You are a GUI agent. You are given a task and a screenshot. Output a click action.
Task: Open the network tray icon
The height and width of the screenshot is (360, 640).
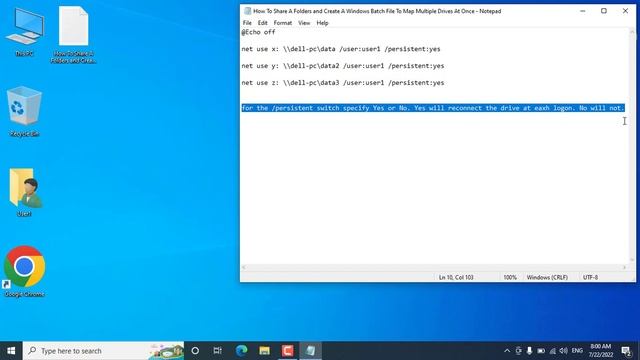point(553,351)
